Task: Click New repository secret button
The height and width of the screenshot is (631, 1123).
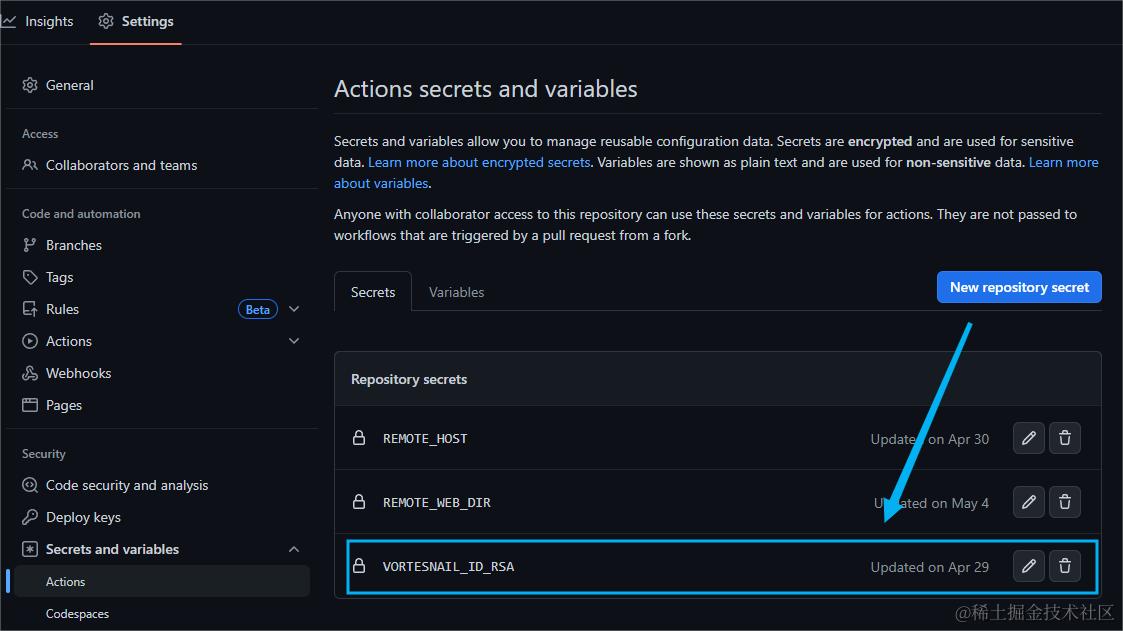Action: point(1019,287)
